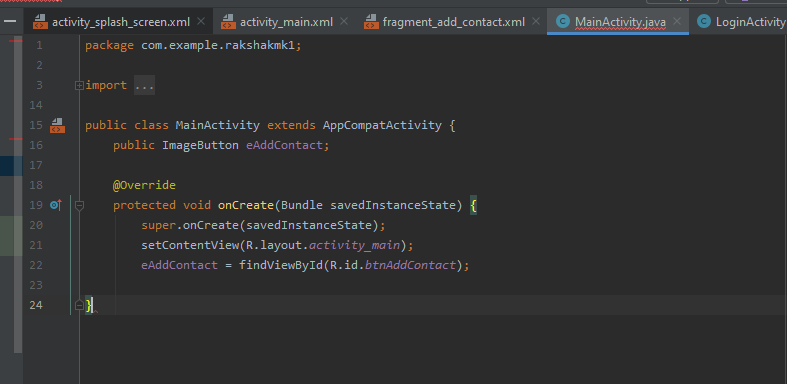
Task: Click Java class icon on MainActivity tab
Action: tap(563, 22)
